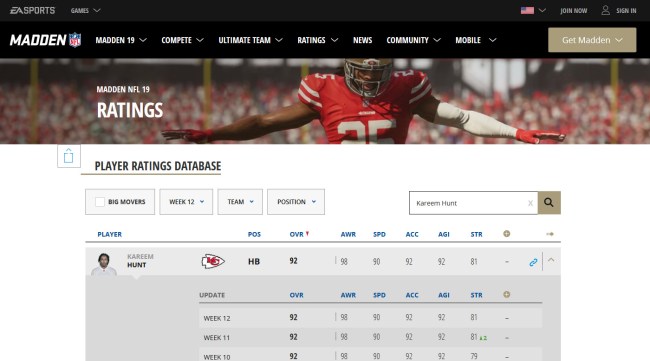
Task: Click the Kansas City Chiefs team logo
Action: [213, 261]
